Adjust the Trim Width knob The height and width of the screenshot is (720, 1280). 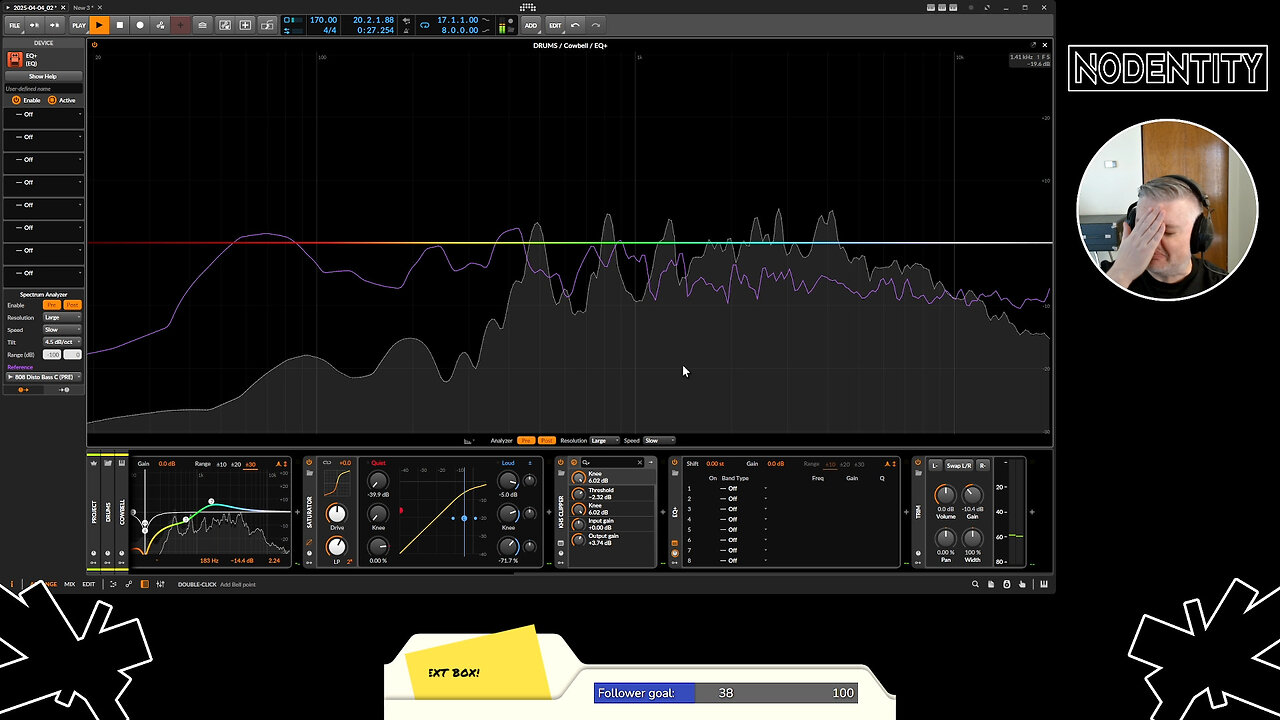(x=972, y=537)
